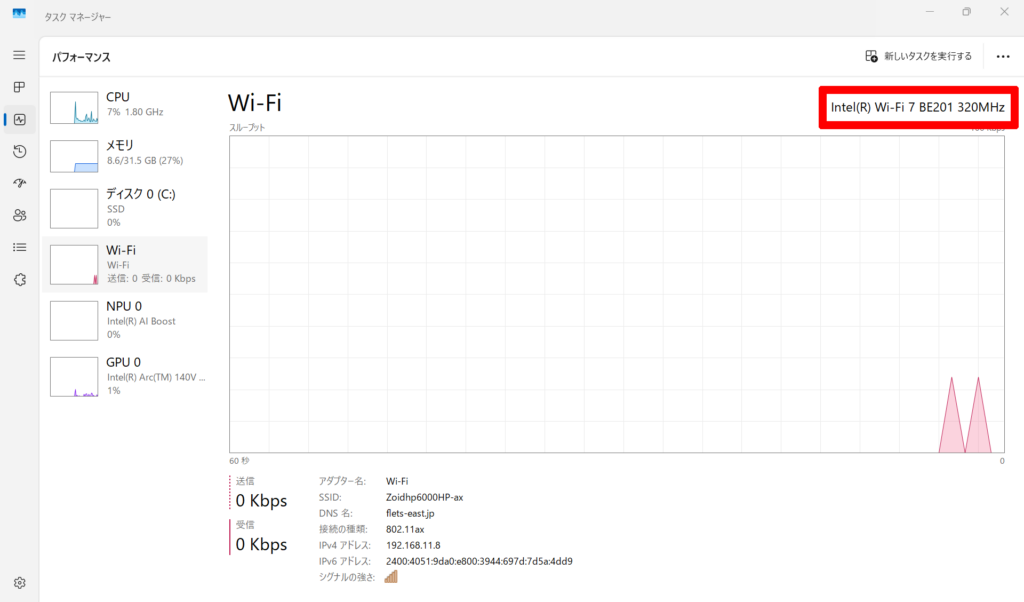Select the GPU 0 performance item
Screen dimensions: 1024x602
click(128, 376)
